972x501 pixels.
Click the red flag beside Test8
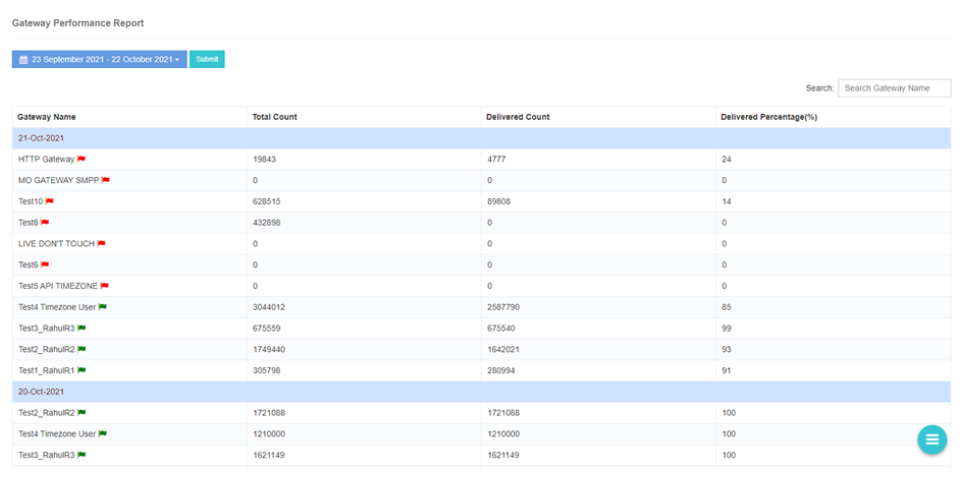tap(45, 222)
